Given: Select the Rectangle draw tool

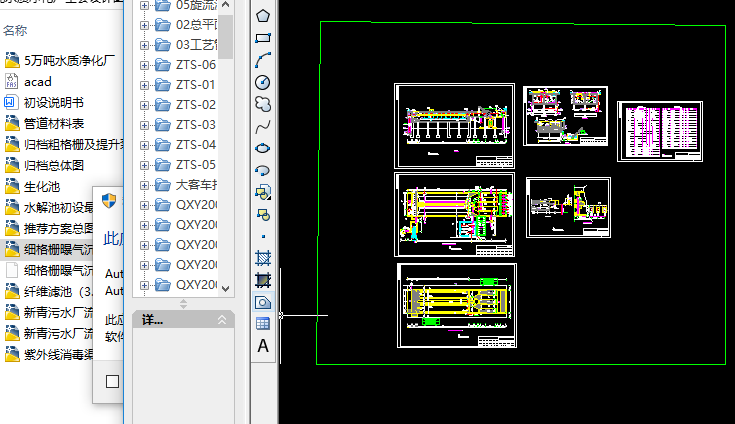Looking at the screenshot, I should (x=263, y=38).
